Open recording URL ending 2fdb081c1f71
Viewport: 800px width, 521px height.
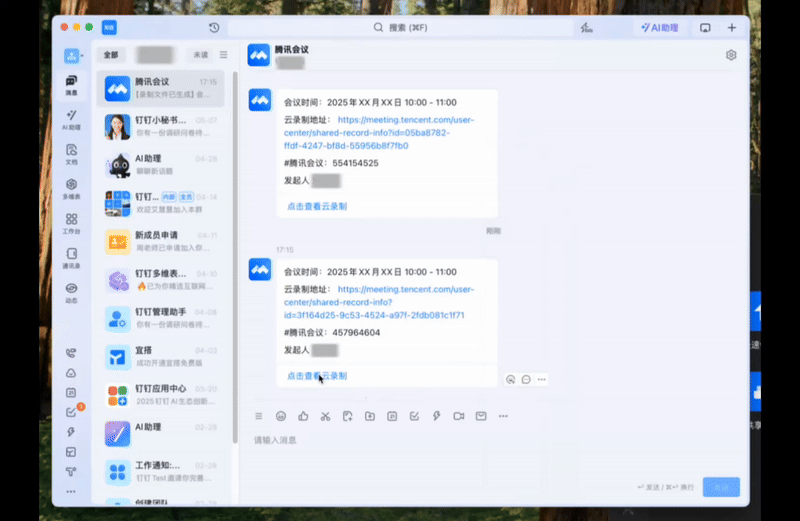pyautogui.click(x=379, y=302)
